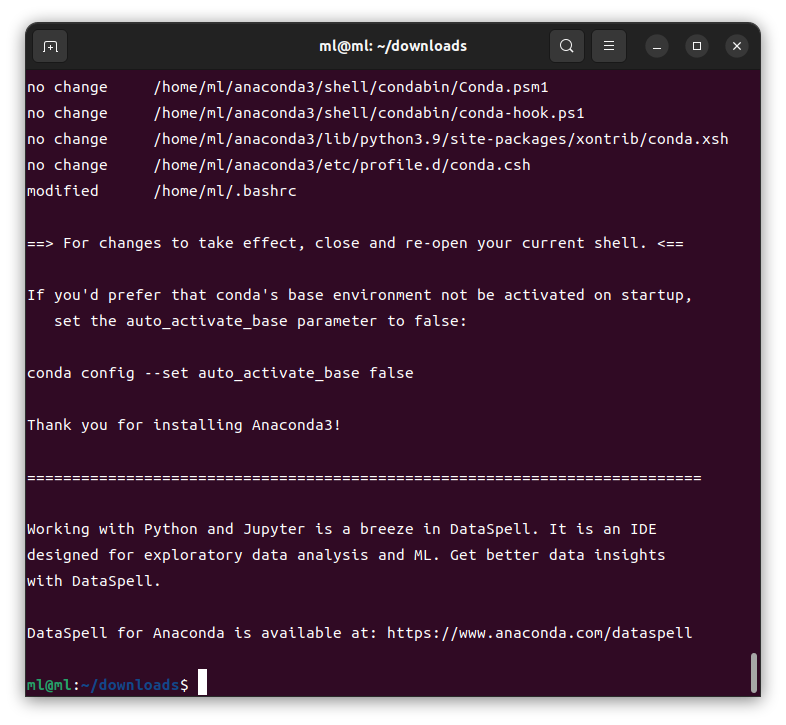The height and width of the screenshot is (725, 786).
Task: Click the path ending in conda-hook.ps1
Action: pos(369,113)
